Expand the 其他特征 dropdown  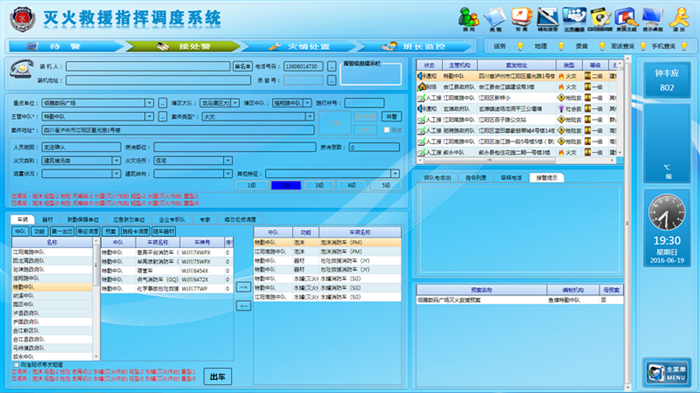click(x=395, y=174)
